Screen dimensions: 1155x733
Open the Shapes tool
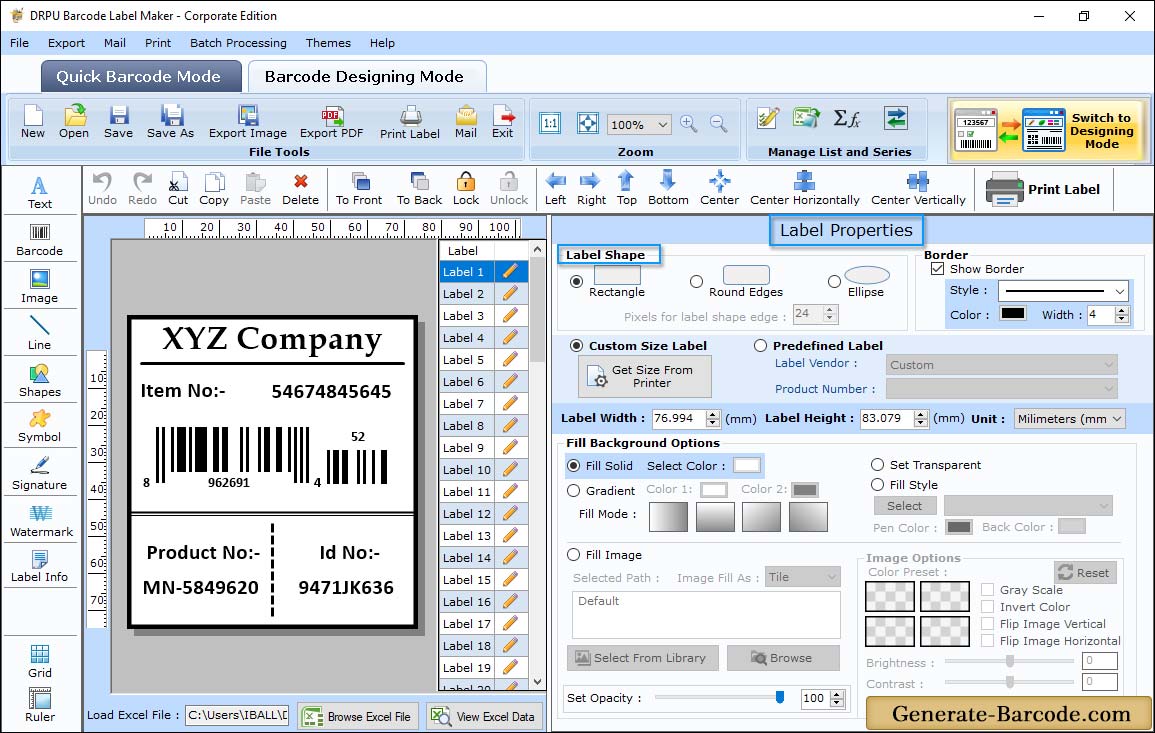[40, 380]
